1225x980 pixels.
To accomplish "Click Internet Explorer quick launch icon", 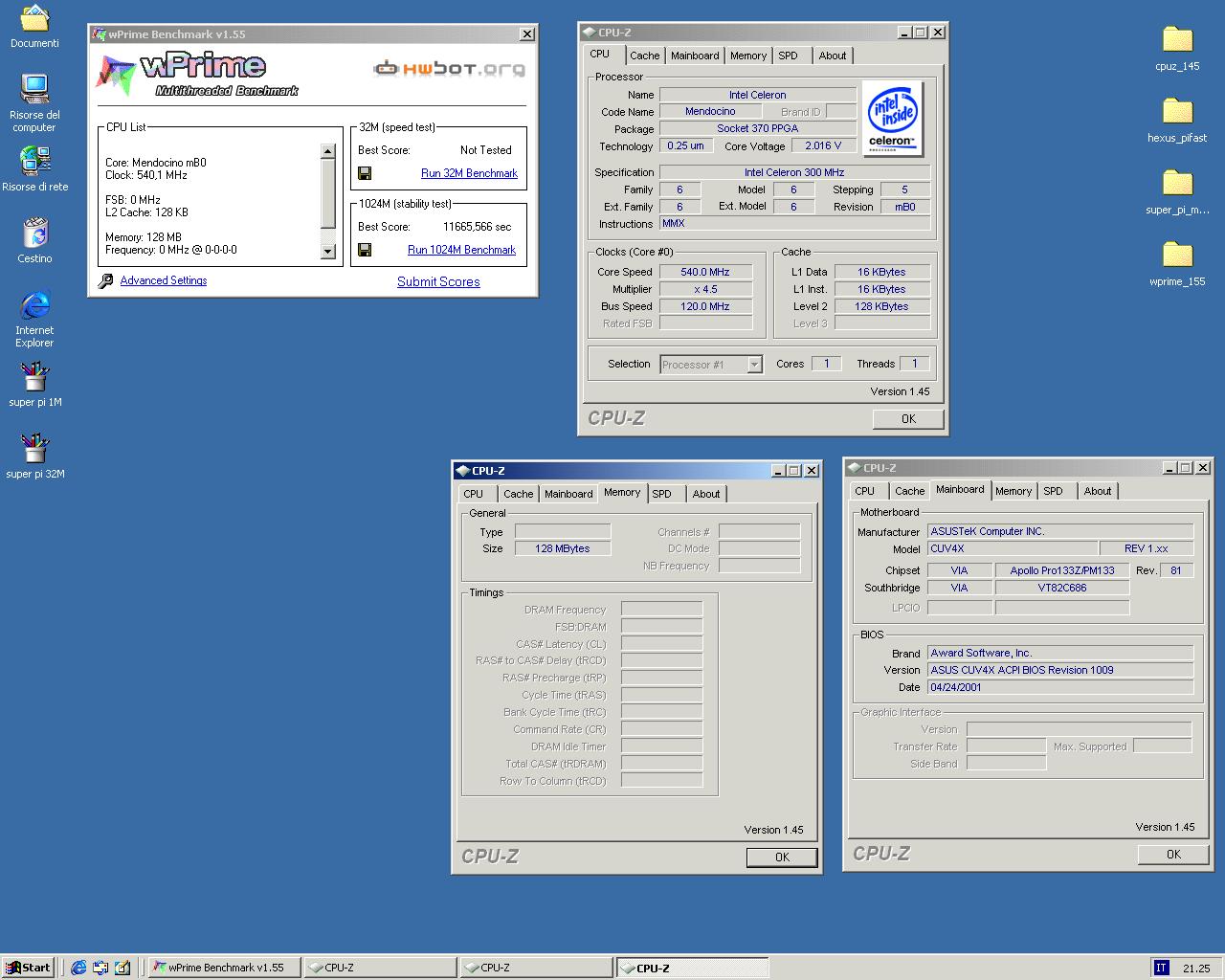I will point(78,968).
